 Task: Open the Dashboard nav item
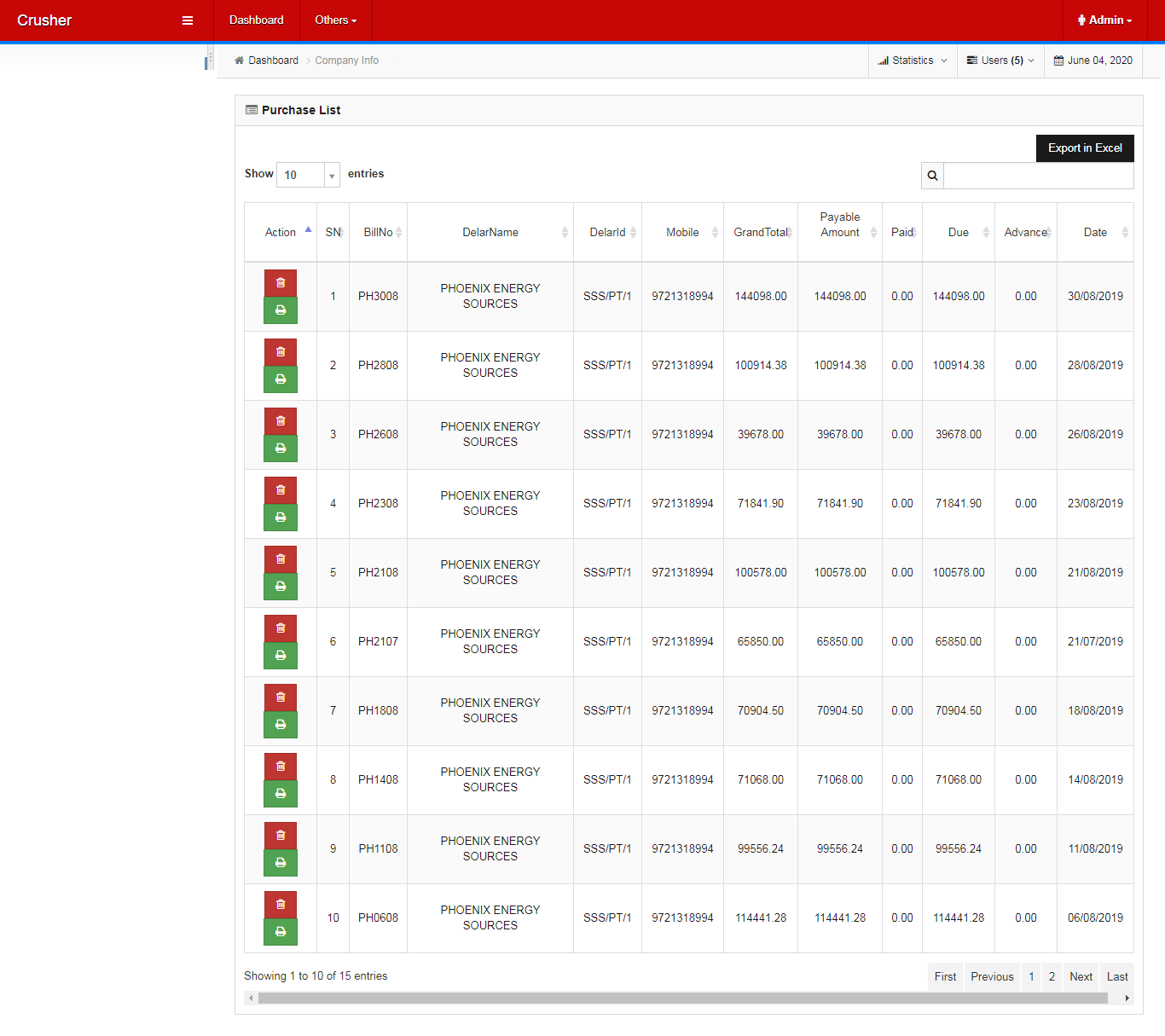tap(257, 20)
